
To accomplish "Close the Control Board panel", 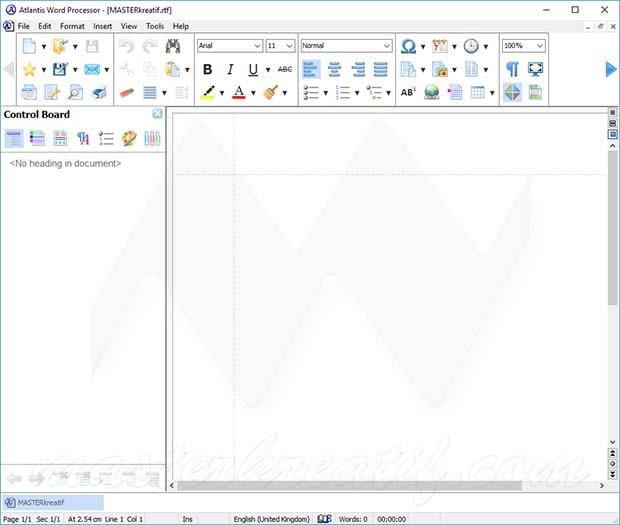I will coord(157,114).
